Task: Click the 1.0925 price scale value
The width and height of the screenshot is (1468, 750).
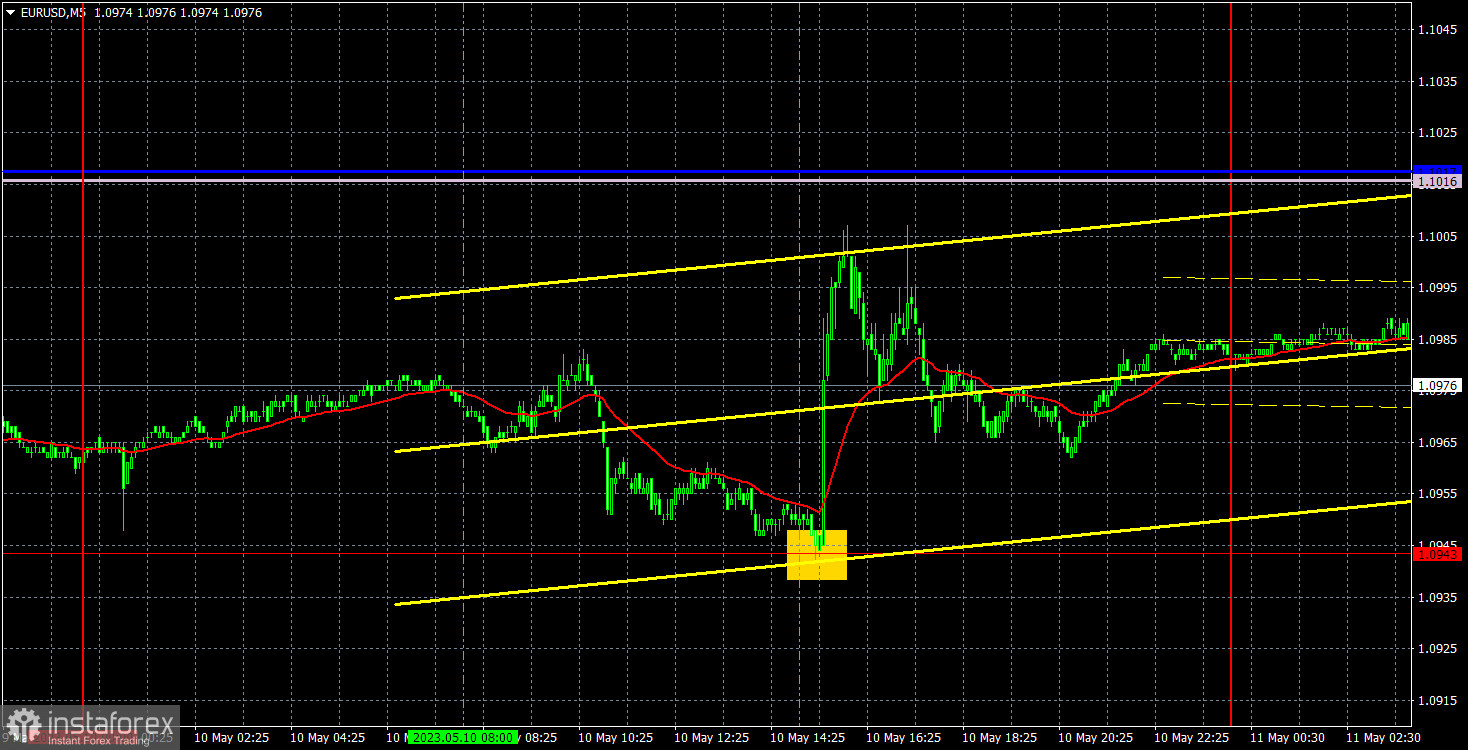Action: 1437,649
